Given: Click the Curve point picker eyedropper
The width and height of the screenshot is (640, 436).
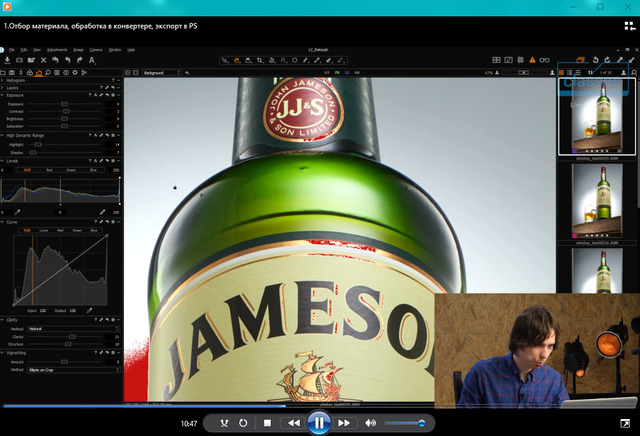Looking at the screenshot, I should (89, 311).
